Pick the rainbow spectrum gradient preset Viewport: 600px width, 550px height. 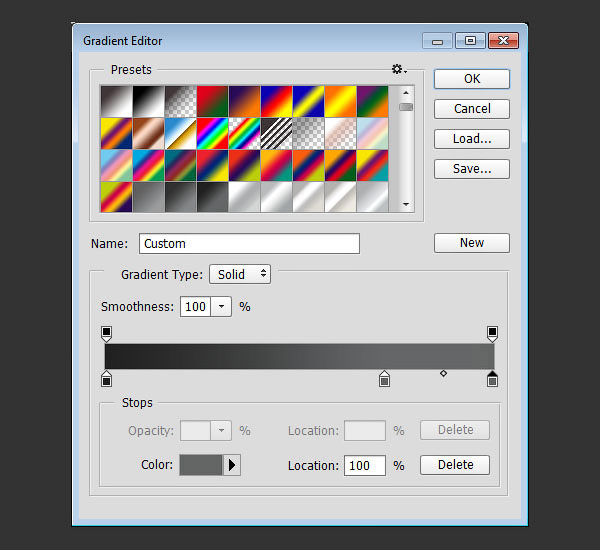(212, 133)
